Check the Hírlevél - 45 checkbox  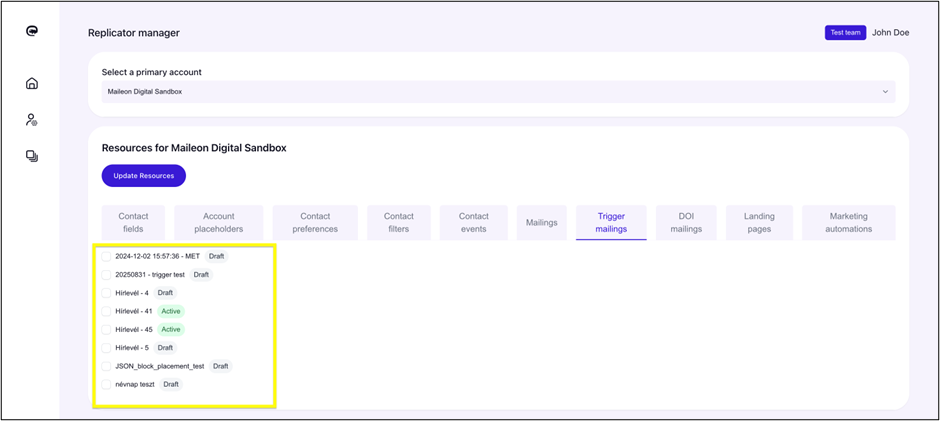[106, 329]
